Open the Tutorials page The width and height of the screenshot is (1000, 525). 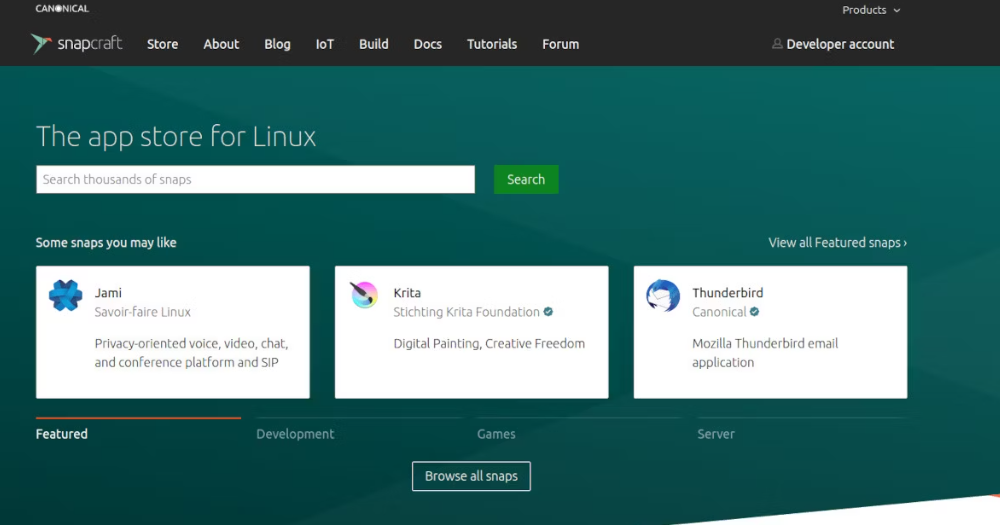pos(492,44)
